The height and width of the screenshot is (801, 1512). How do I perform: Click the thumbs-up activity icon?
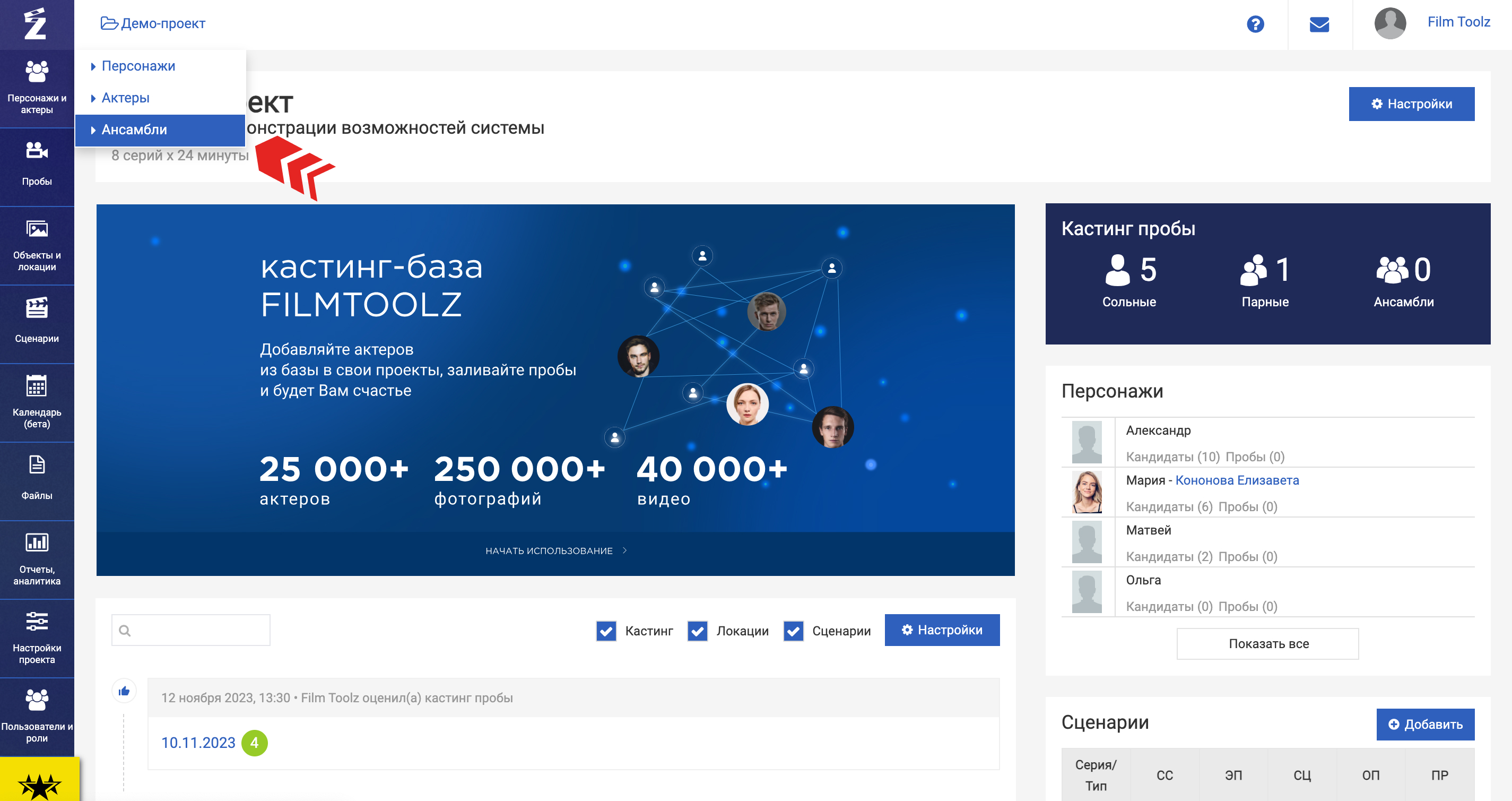pyautogui.click(x=124, y=691)
